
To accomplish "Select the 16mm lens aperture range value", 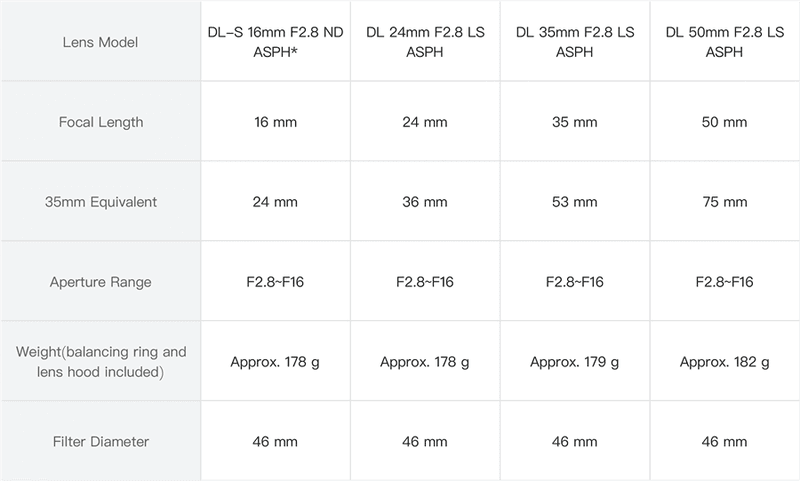I will [275, 282].
